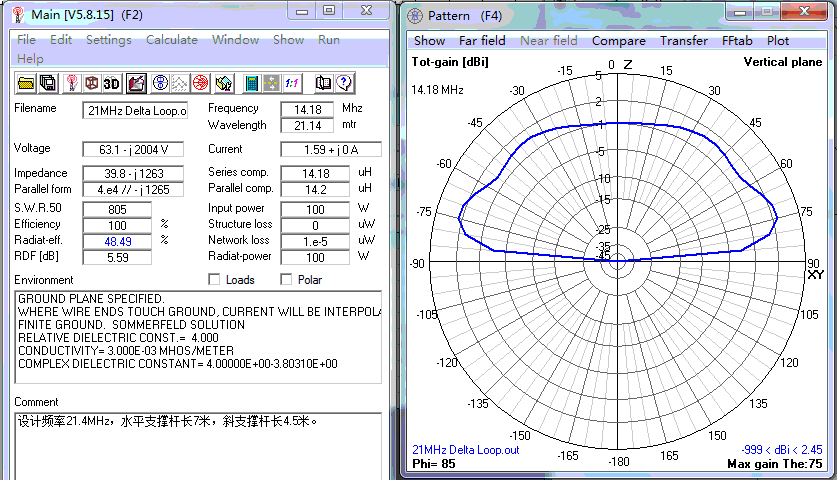Click the Network loss value 1.e-5

(315, 241)
